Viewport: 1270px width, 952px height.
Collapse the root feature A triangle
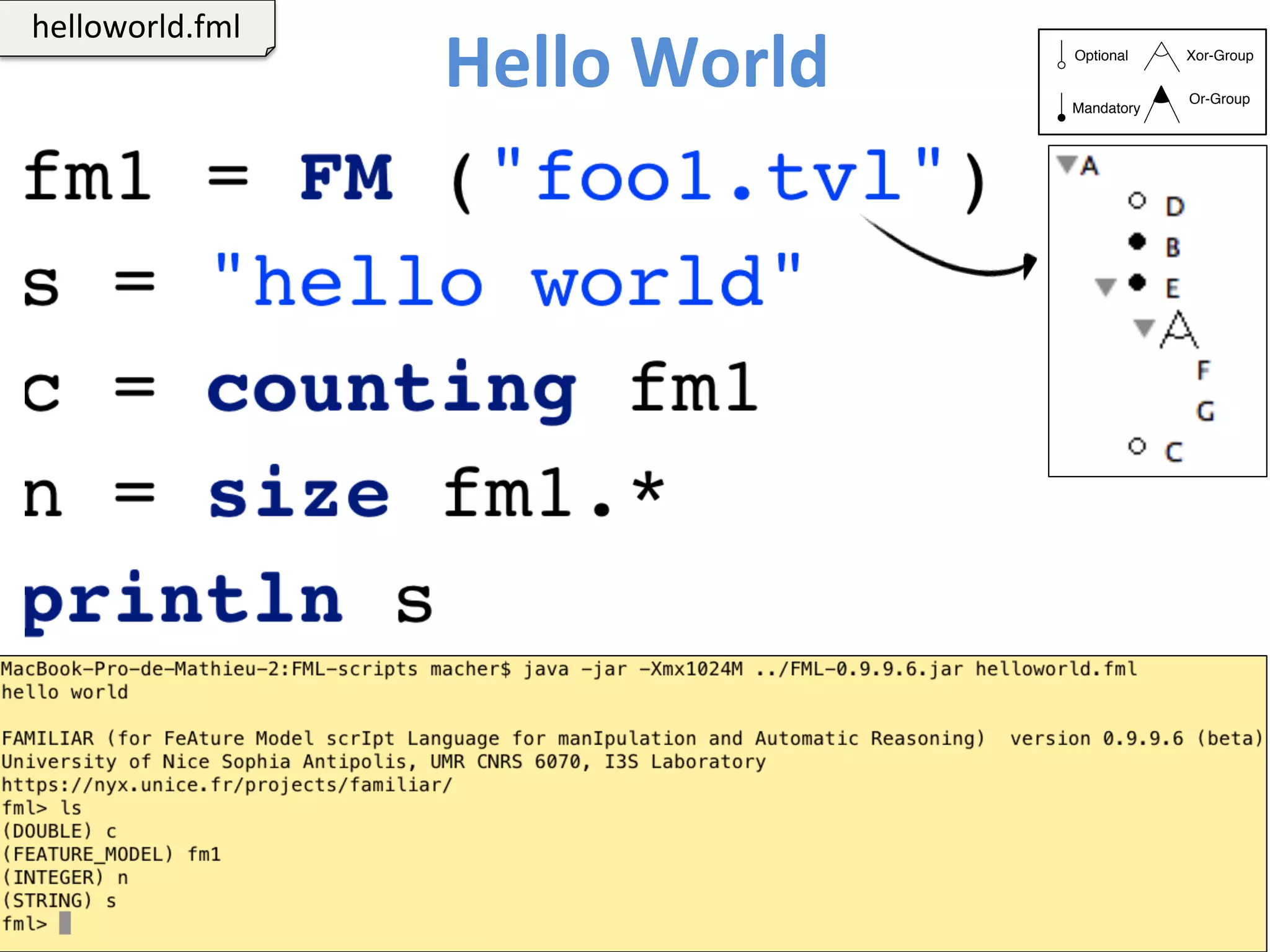click(x=1067, y=165)
